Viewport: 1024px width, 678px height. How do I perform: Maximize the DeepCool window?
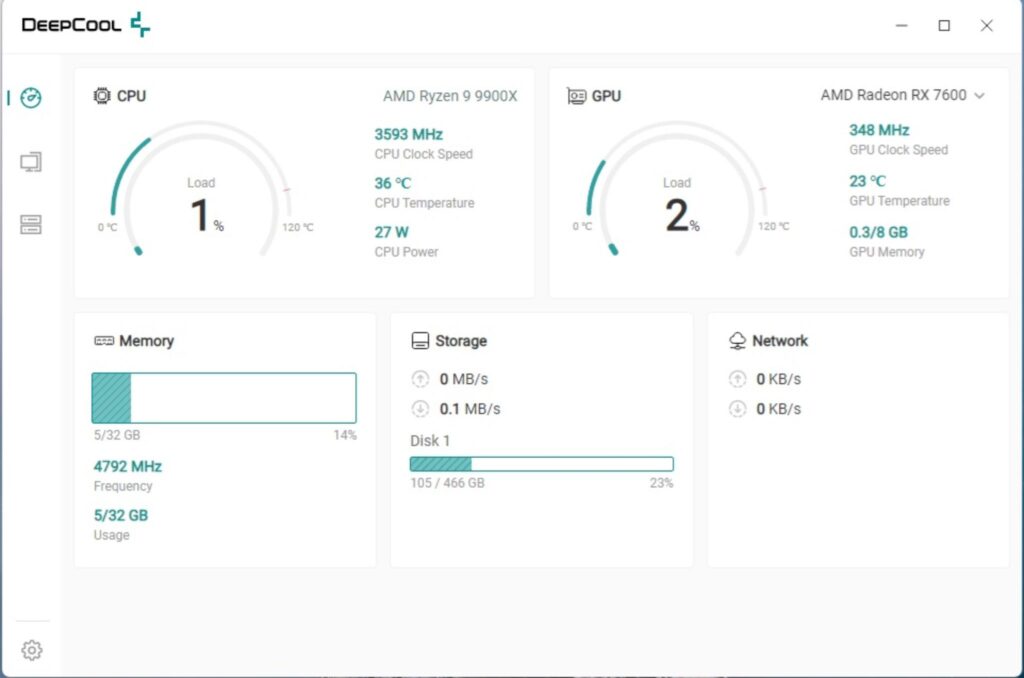(x=944, y=25)
